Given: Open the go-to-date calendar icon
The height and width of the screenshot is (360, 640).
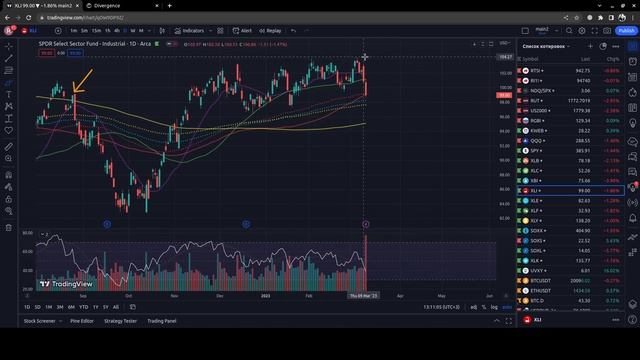Looking at the screenshot, I should coord(133,307).
